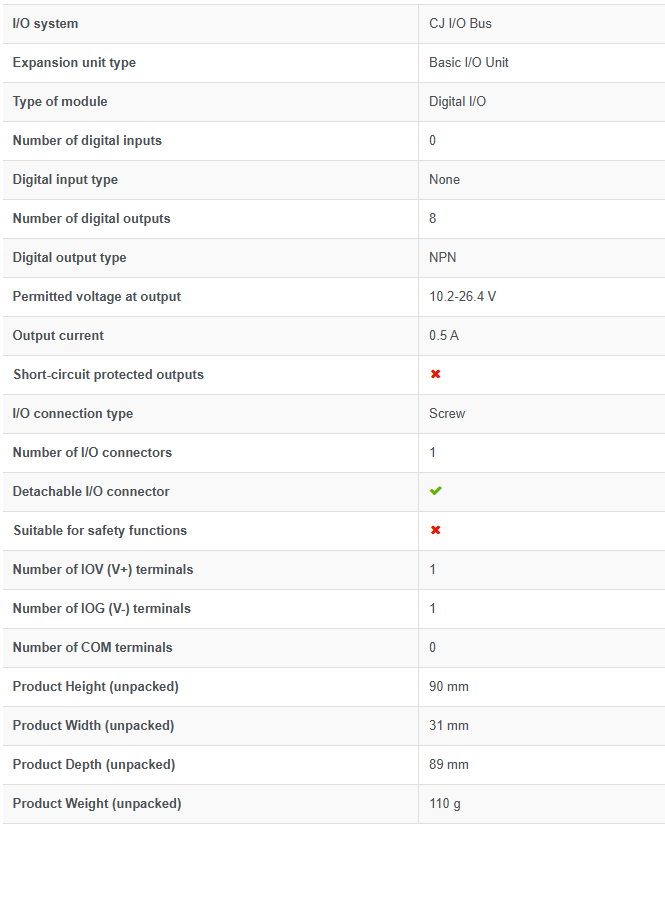Click the Basic I/O Unit value
The width and height of the screenshot is (665, 905).
469,62
